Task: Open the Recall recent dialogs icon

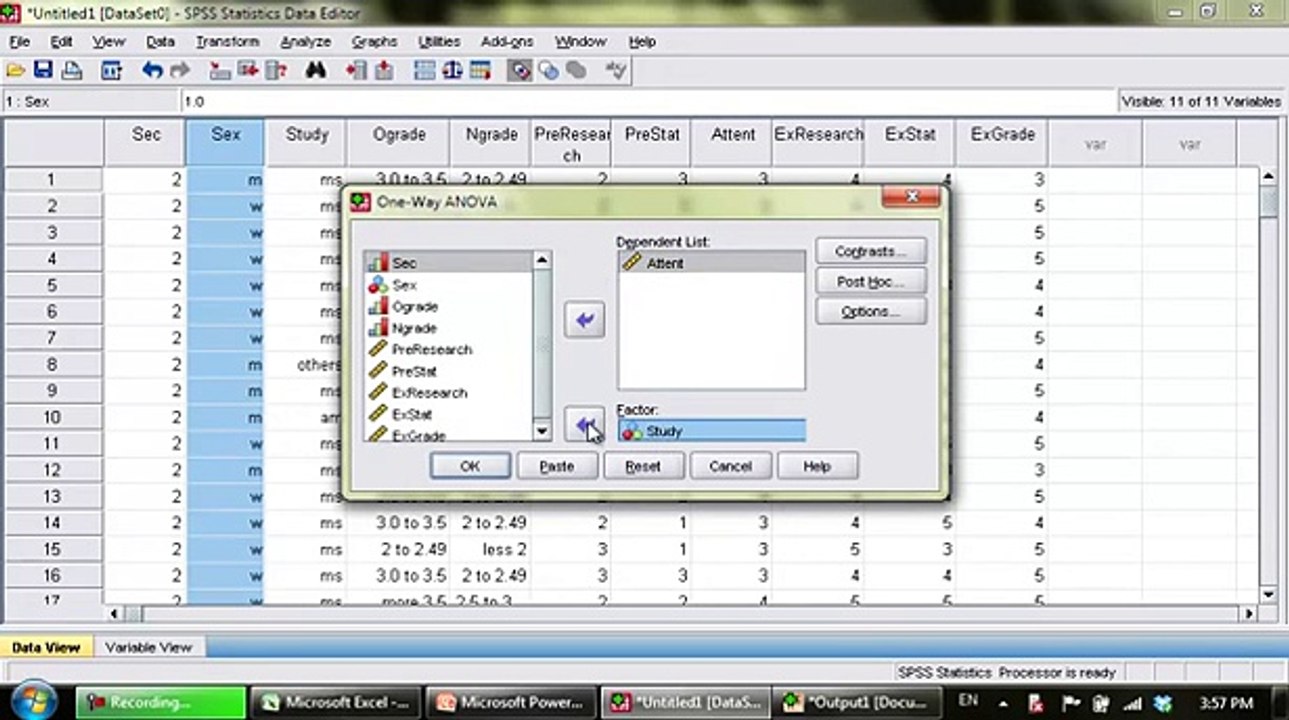Action: [111, 70]
